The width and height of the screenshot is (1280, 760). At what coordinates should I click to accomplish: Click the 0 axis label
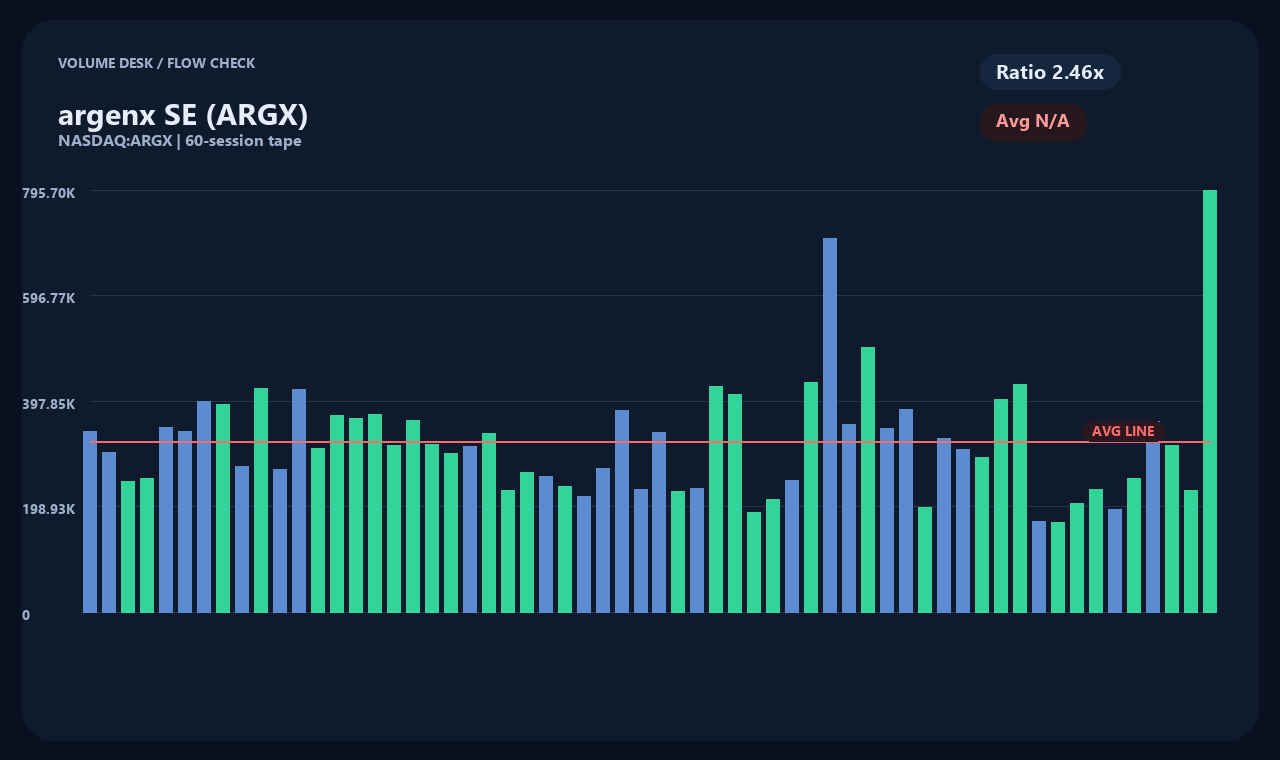point(26,615)
